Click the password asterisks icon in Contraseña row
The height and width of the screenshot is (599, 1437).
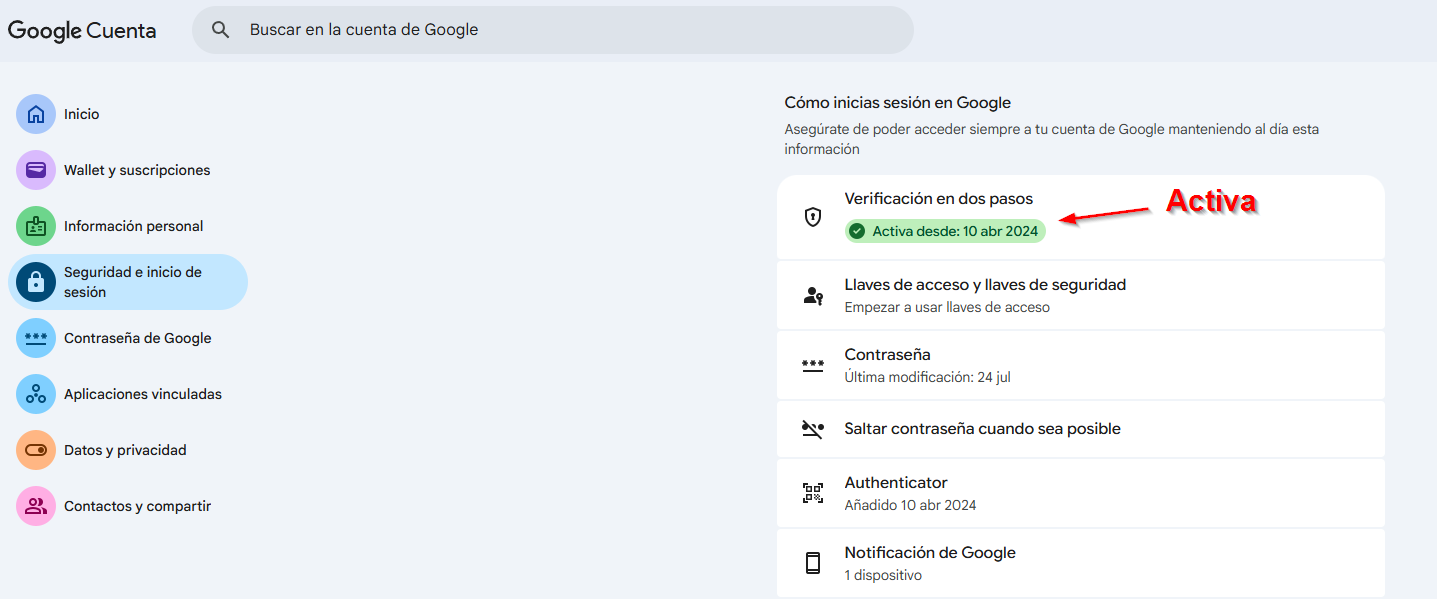pos(813,365)
